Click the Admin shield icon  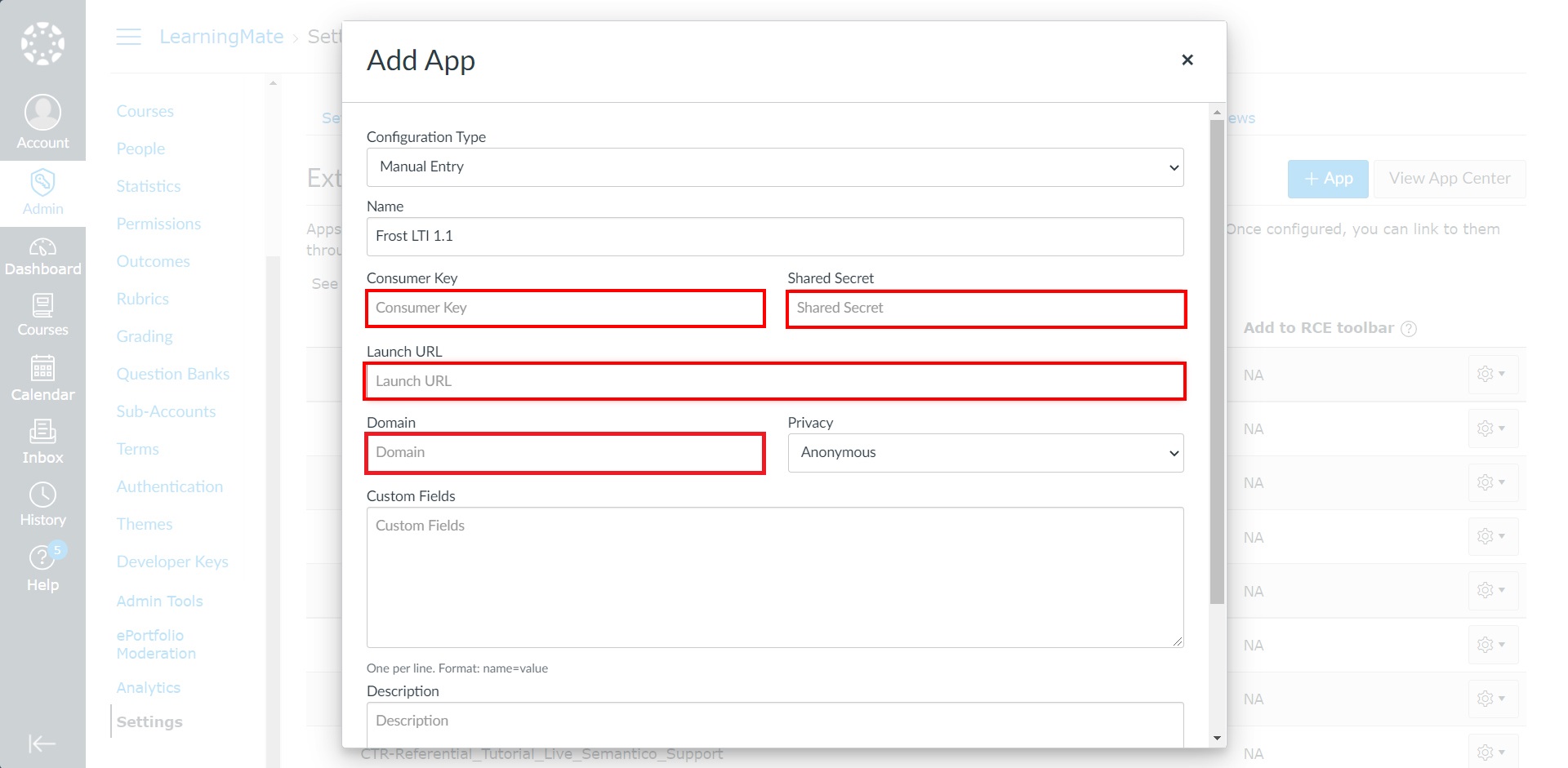(x=42, y=182)
